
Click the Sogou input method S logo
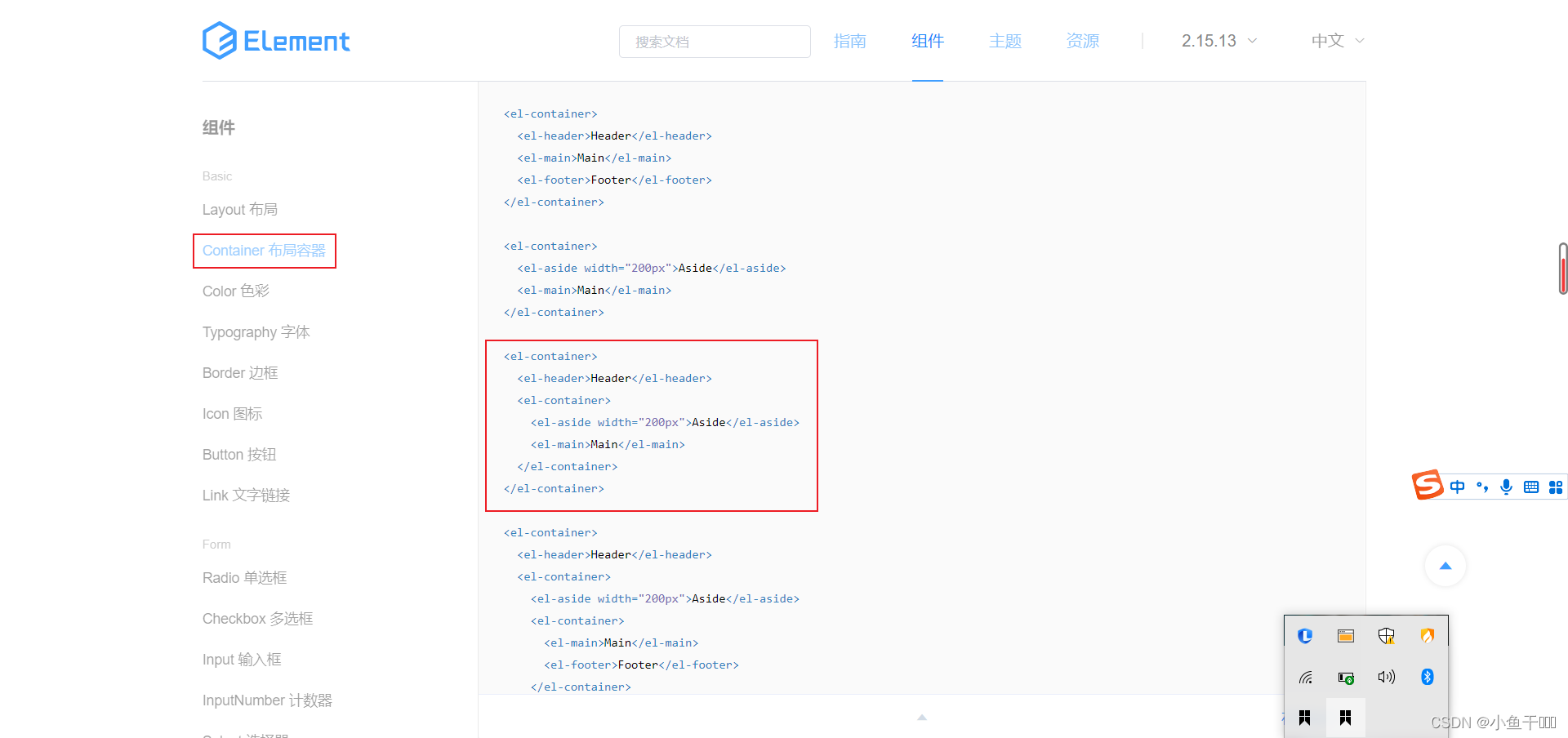1428,485
